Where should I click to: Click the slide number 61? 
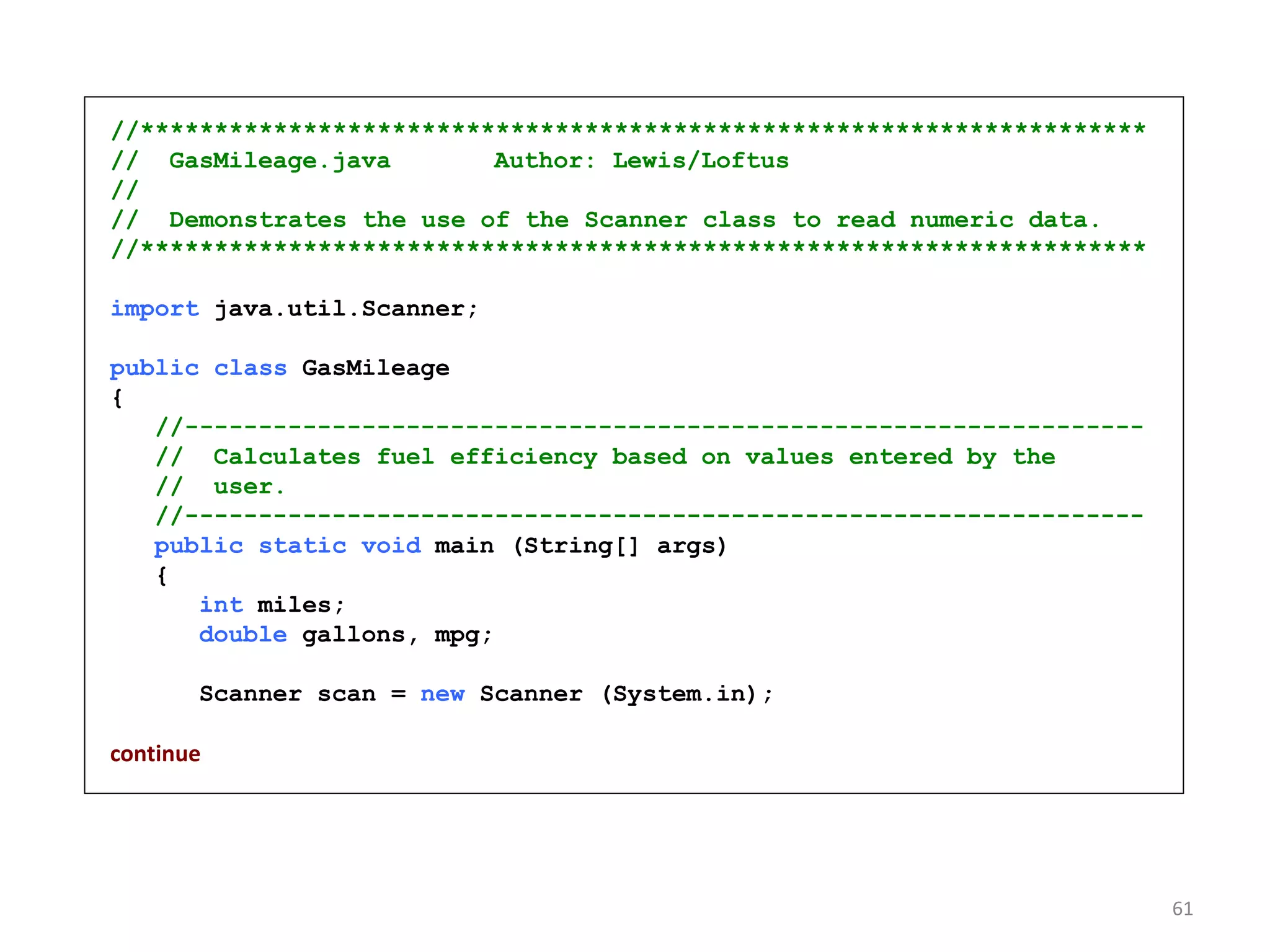pos(1182,909)
